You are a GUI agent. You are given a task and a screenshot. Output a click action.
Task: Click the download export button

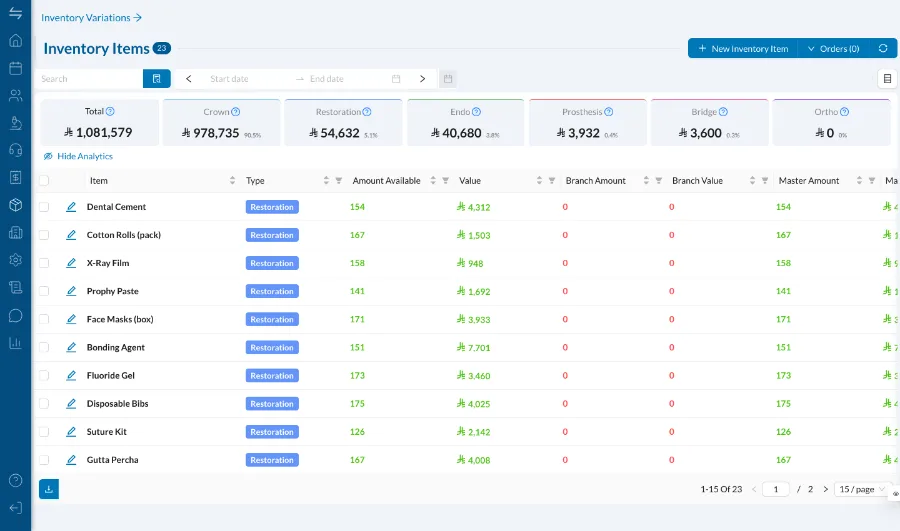(49, 489)
